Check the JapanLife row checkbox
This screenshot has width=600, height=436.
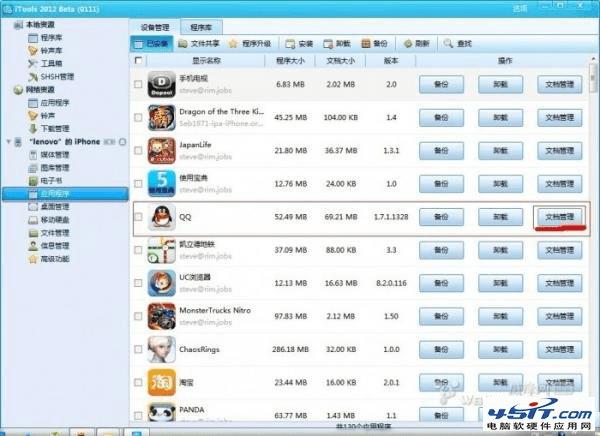pyautogui.click(x=138, y=150)
